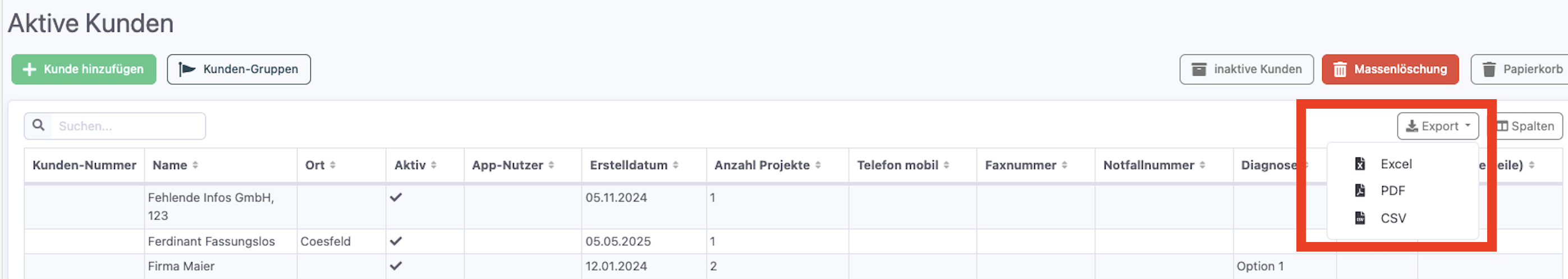Focus the Suchen search field
This screenshot has width=1568, height=279.
point(128,126)
